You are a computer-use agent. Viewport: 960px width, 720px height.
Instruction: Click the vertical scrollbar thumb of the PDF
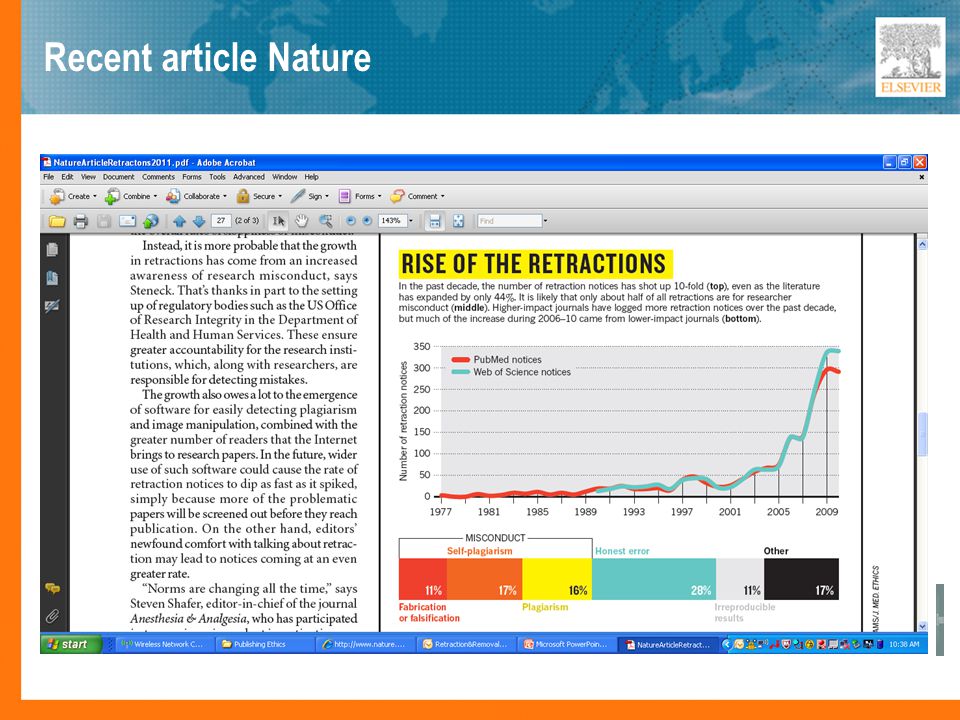pyautogui.click(x=923, y=434)
